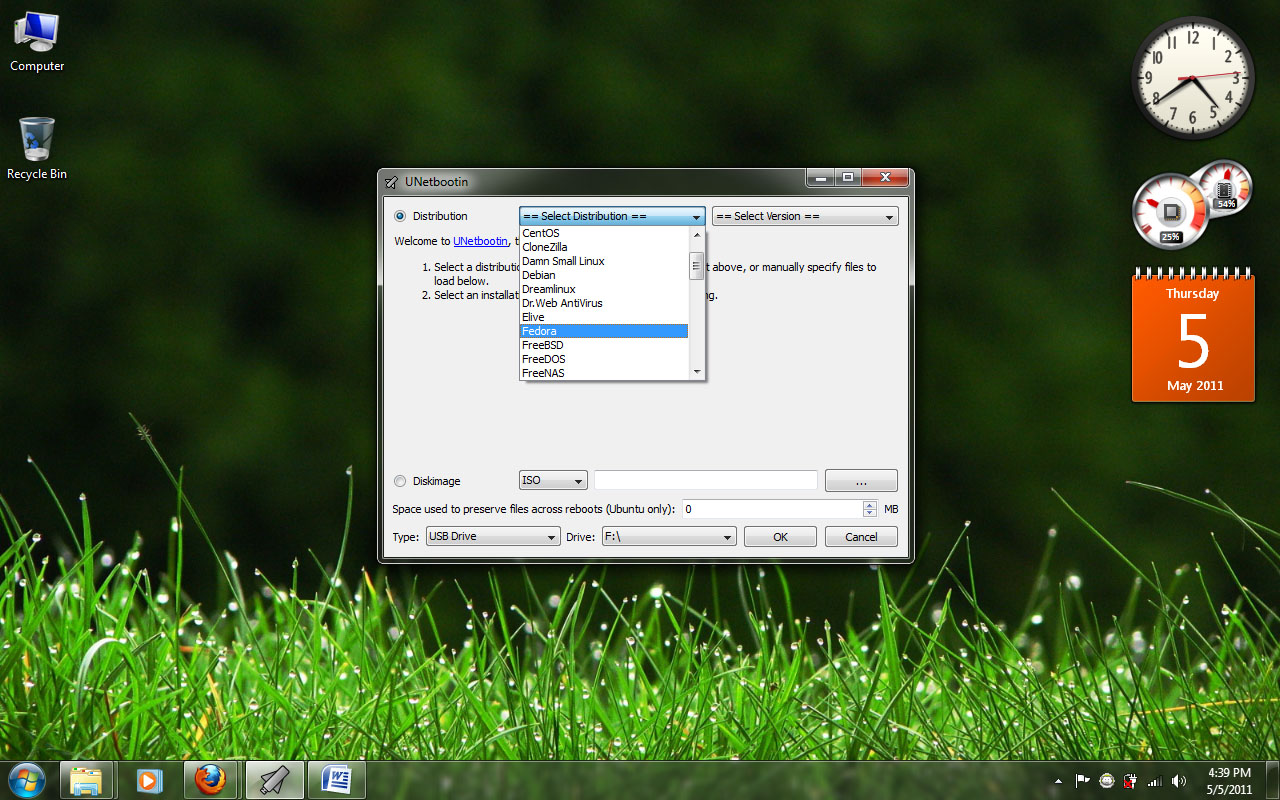The width and height of the screenshot is (1280, 800).
Task: Open the Windows Start menu
Action: click(27, 779)
